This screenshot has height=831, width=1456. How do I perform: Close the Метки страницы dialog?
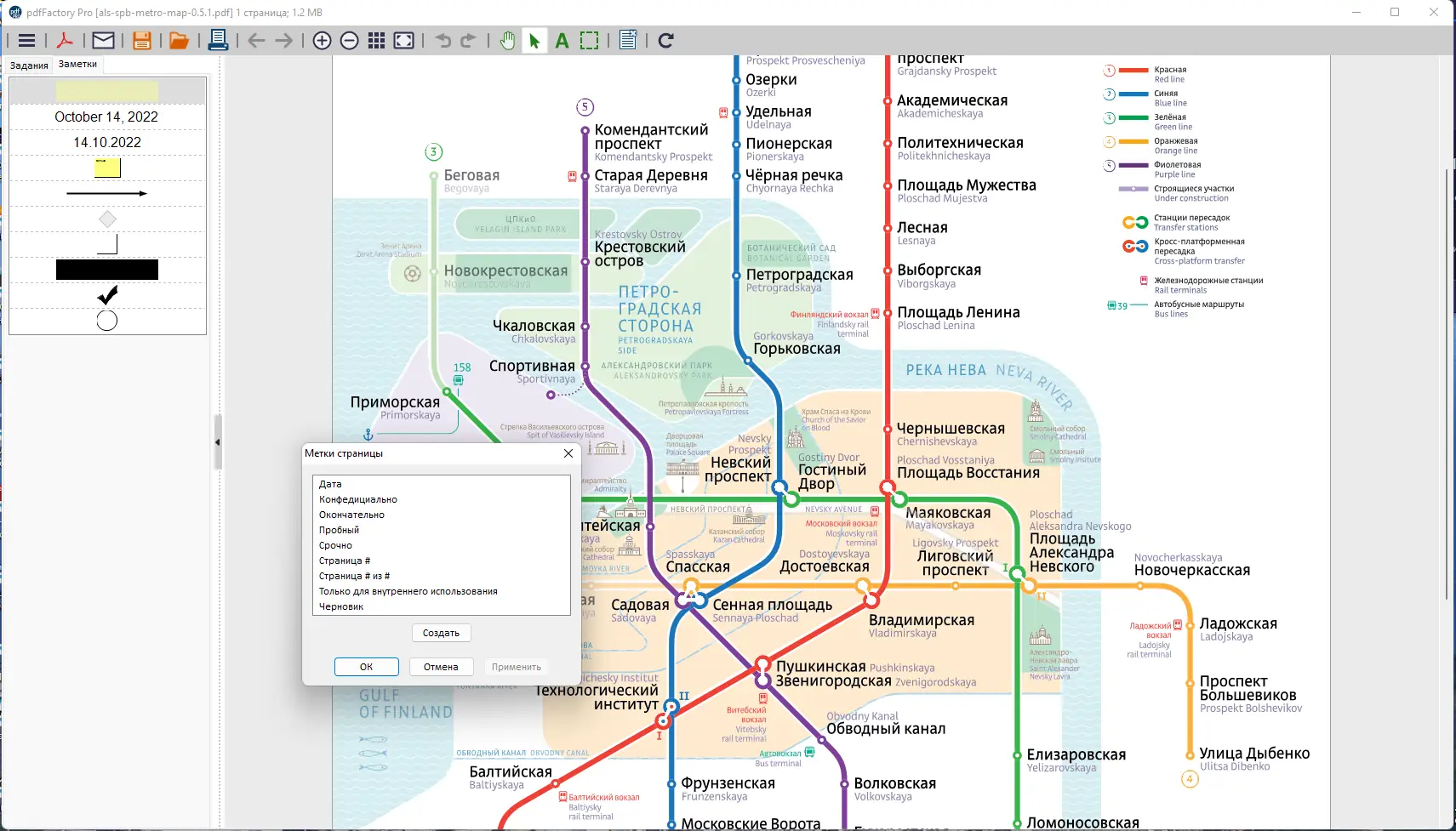click(568, 453)
